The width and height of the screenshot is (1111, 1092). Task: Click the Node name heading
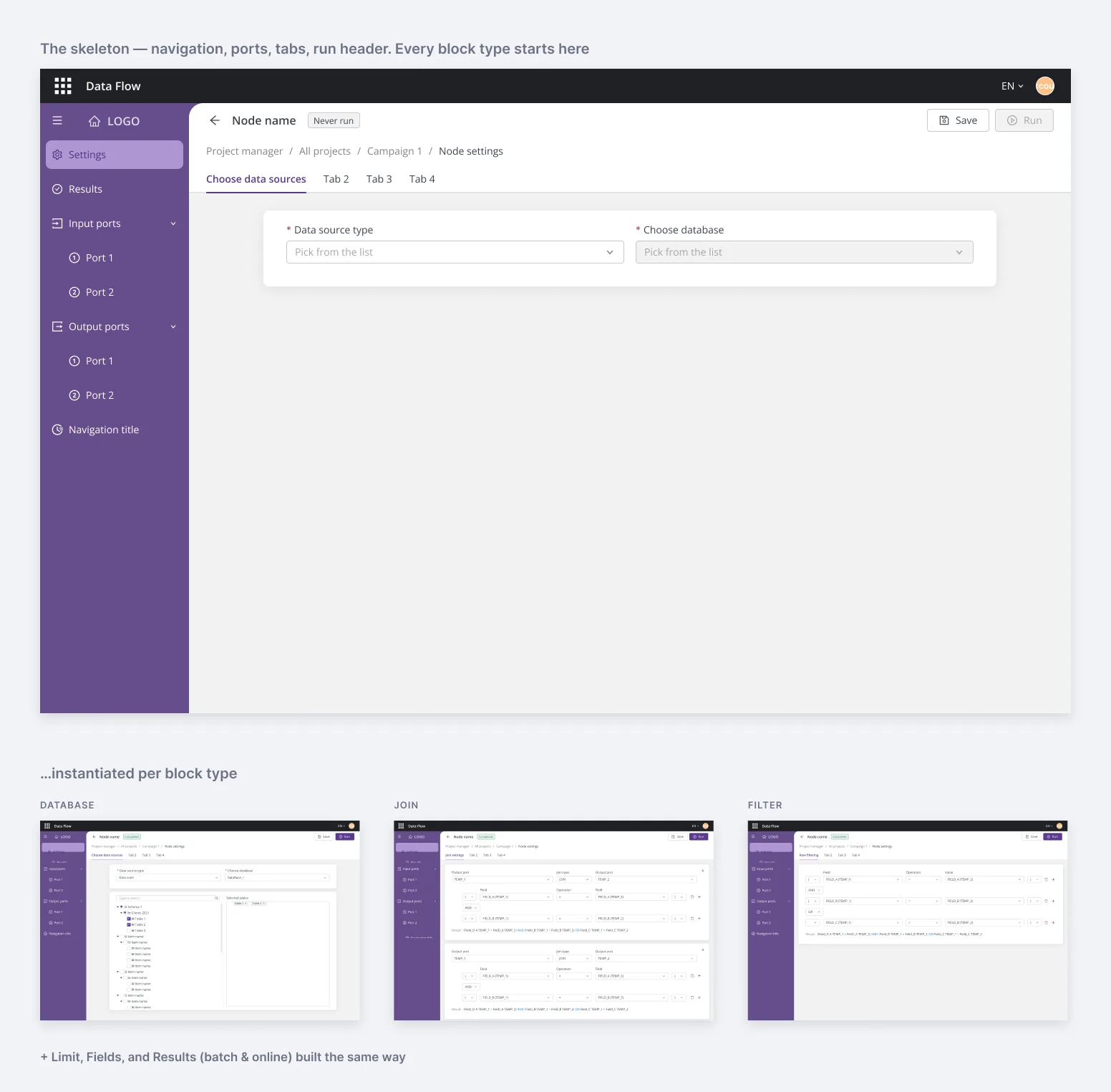(x=264, y=120)
